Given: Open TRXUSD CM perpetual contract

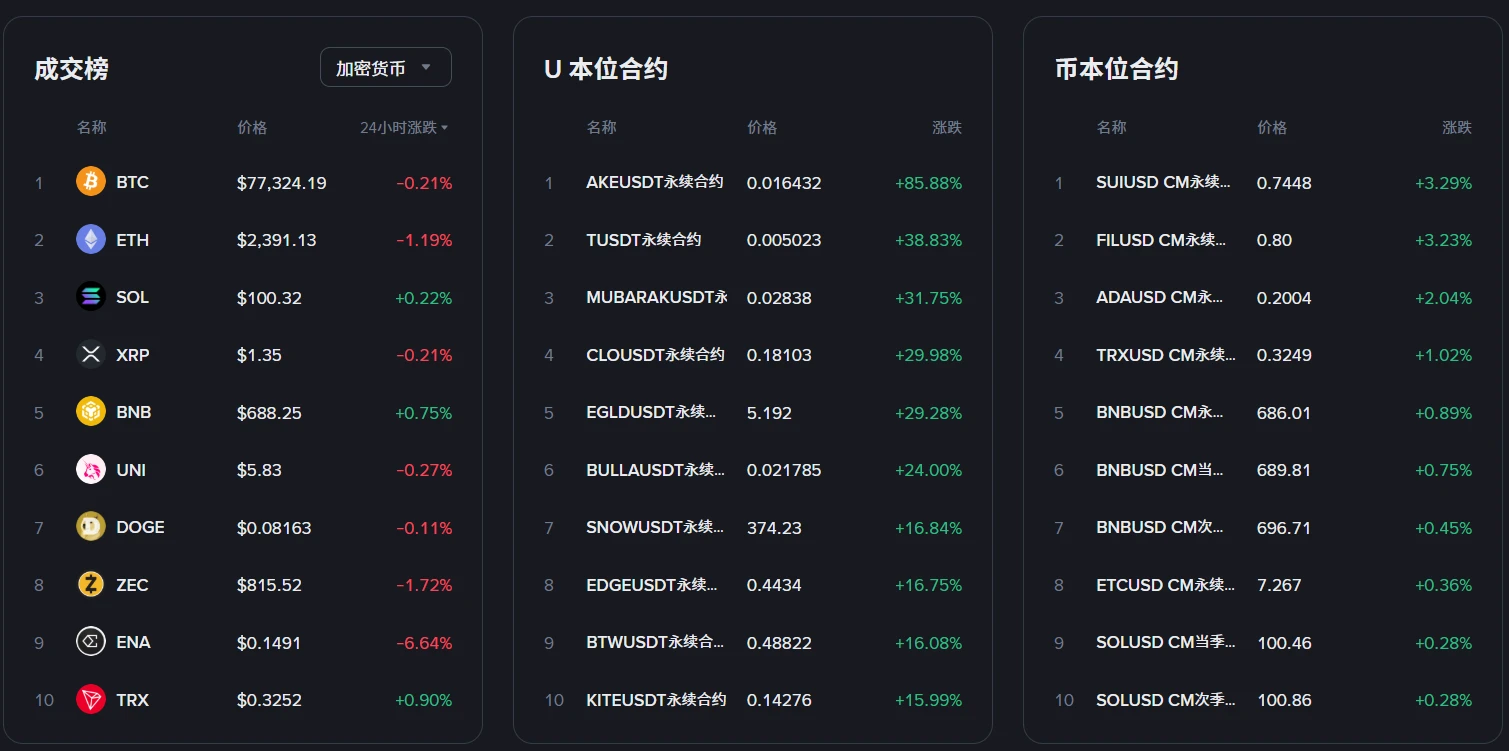Looking at the screenshot, I should coord(1166,355).
